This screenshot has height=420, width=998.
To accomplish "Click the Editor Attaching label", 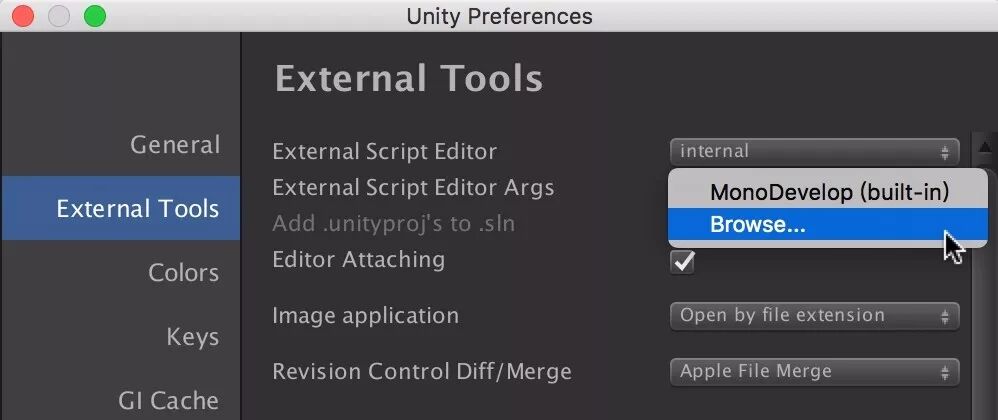I will click(x=358, y=260).
